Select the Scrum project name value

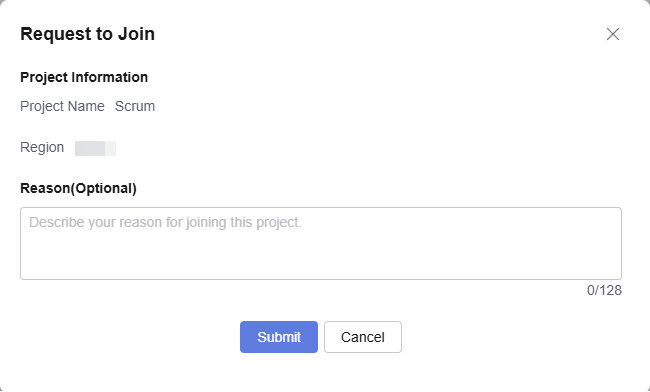tap(135, 106)
